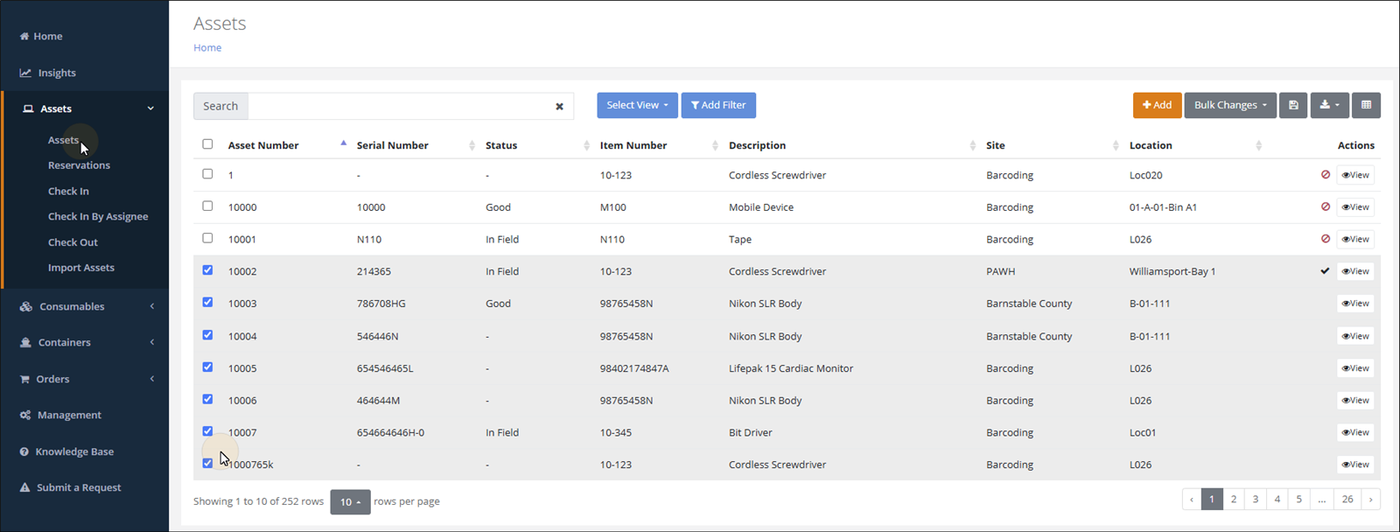
Task: Click the orange Add button
Action: [1157, 105]
